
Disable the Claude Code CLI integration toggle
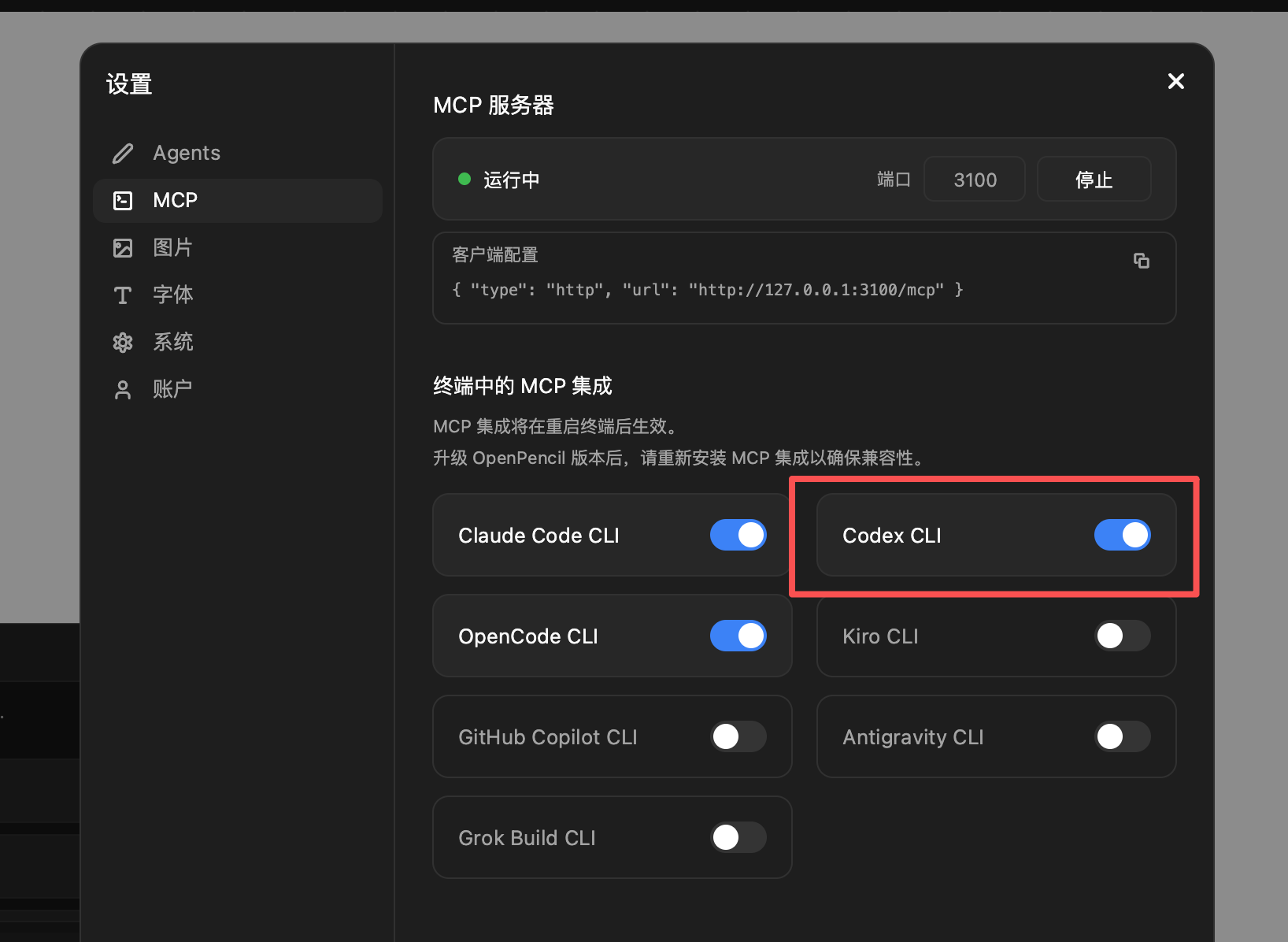point(738,535)
